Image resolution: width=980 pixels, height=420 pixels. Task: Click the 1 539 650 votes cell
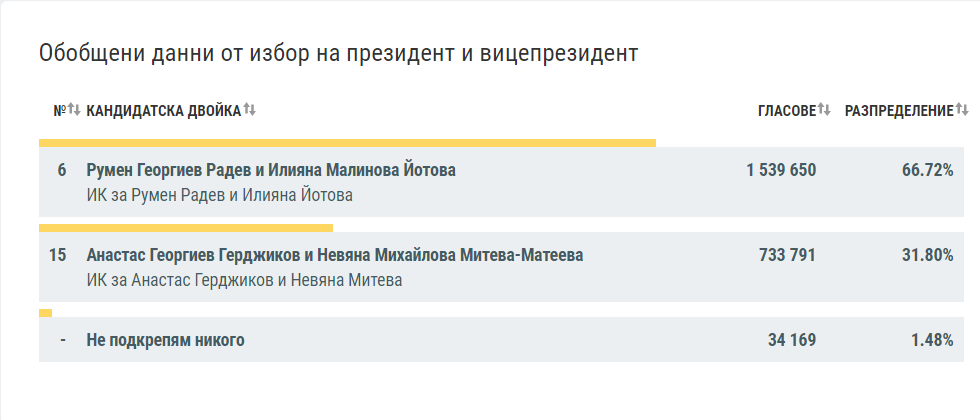tap(781, 170)
